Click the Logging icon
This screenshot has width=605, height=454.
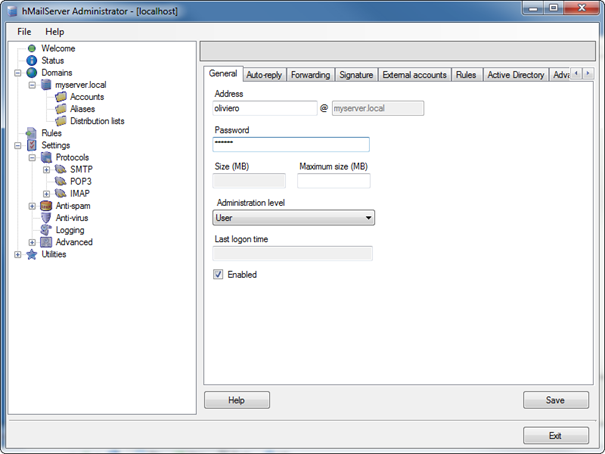tap(46, 230)
